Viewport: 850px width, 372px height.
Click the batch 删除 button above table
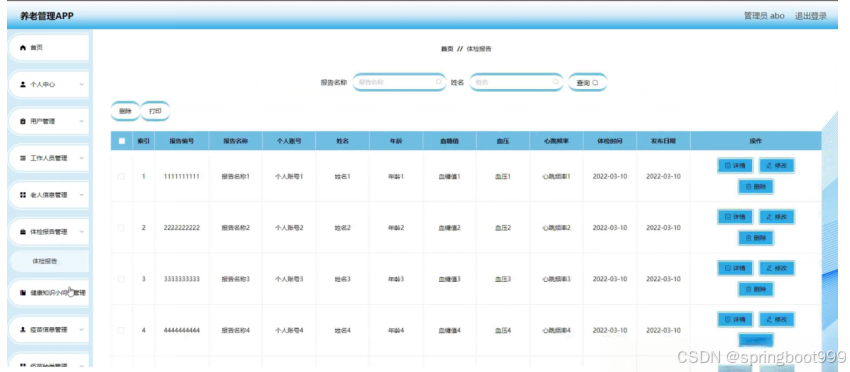(x=125, y=111)
